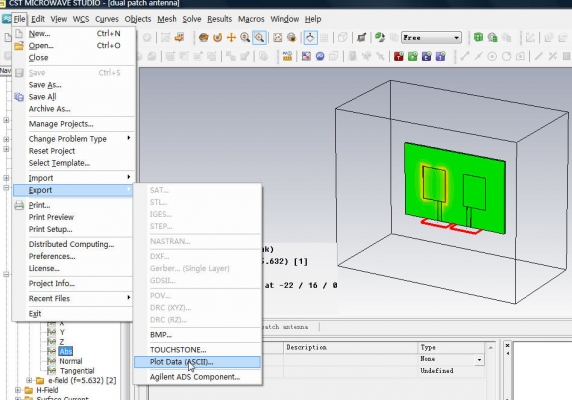
Task: Click the green cube solver icon
Action: [478, 37]
